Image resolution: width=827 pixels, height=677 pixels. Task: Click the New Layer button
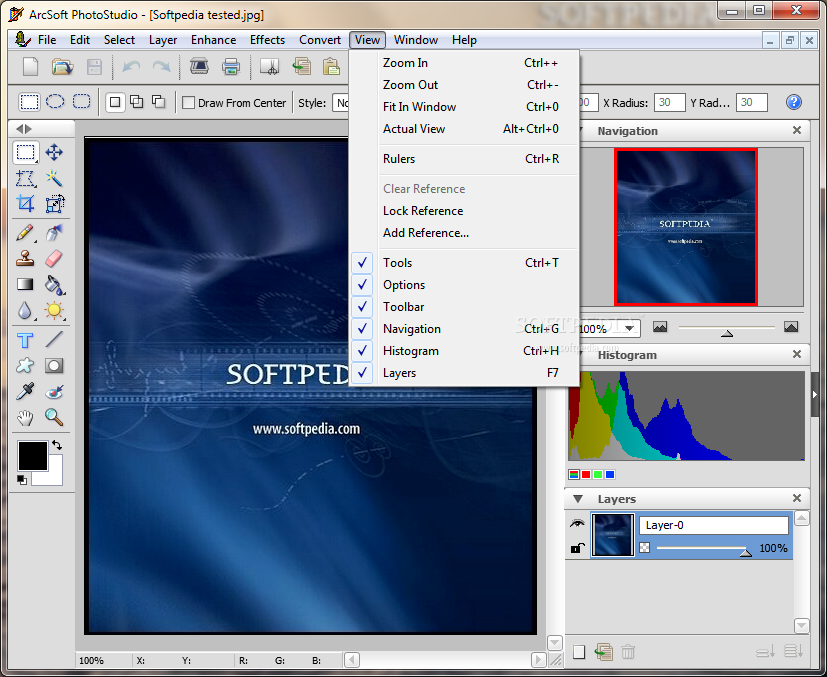point(579,652)
